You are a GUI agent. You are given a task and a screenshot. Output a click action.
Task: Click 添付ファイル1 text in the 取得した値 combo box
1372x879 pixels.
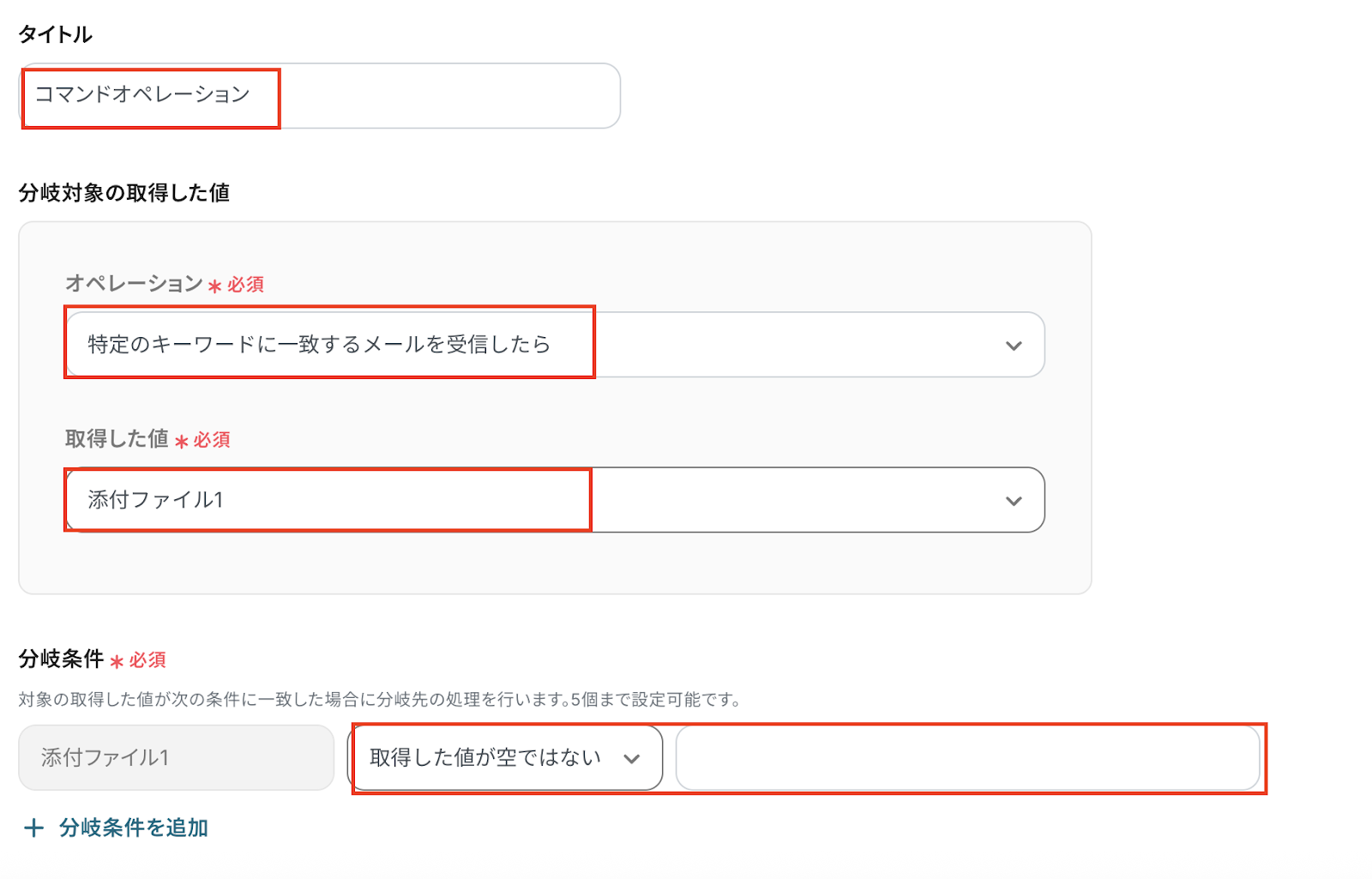(x=156, y=500)
